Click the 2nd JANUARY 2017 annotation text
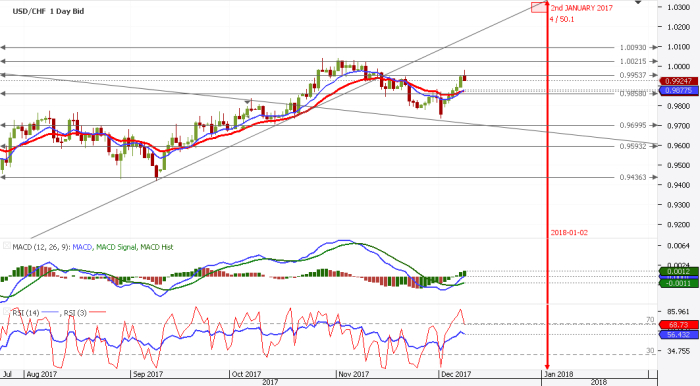 (582, 8)
